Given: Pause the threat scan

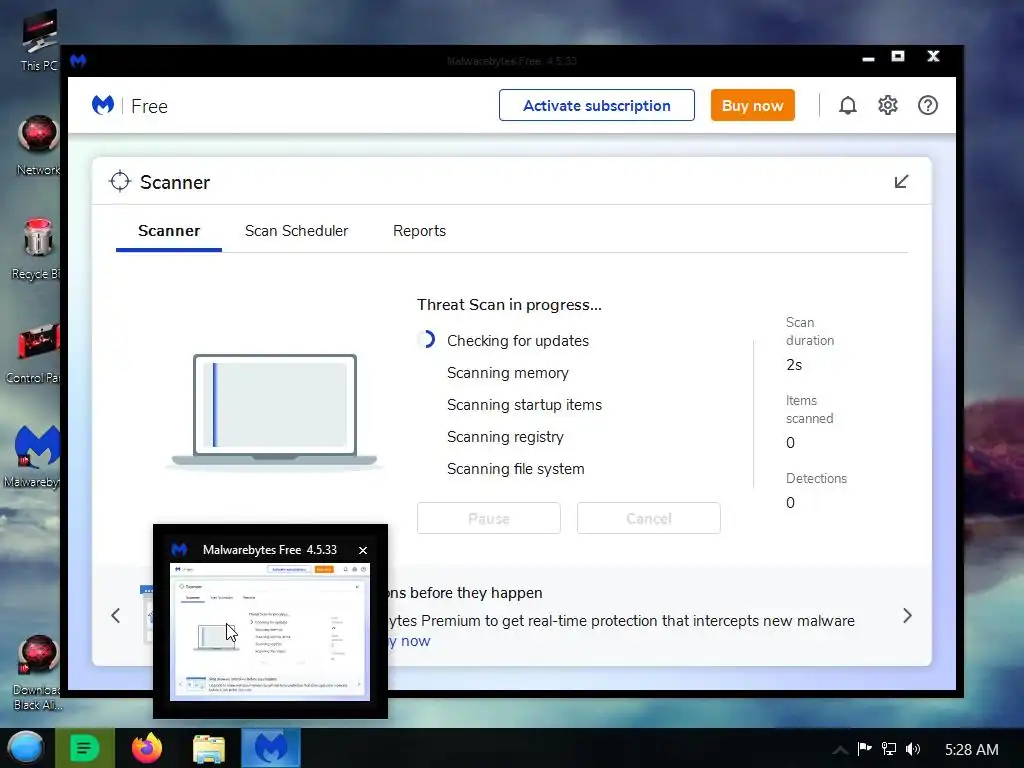Looking at the screenshot, I should click(x=488, y=518).
